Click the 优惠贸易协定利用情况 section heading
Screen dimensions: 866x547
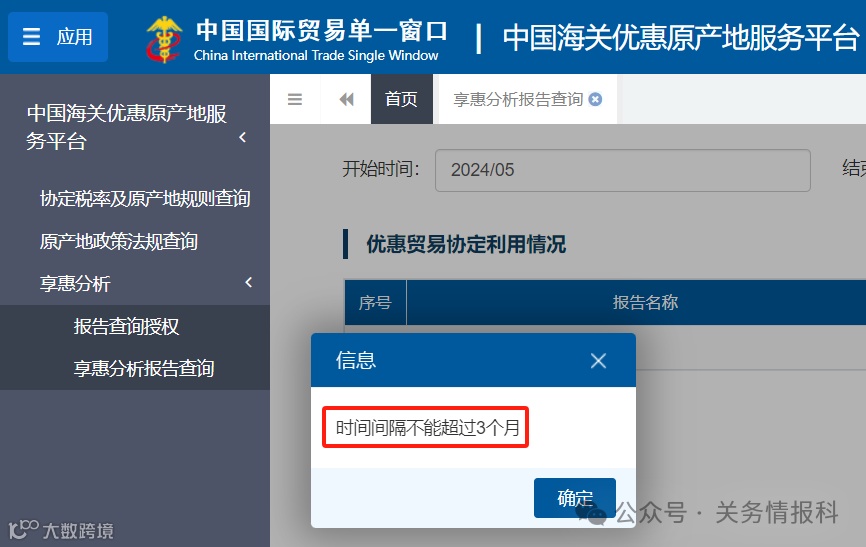click(466, 244)
